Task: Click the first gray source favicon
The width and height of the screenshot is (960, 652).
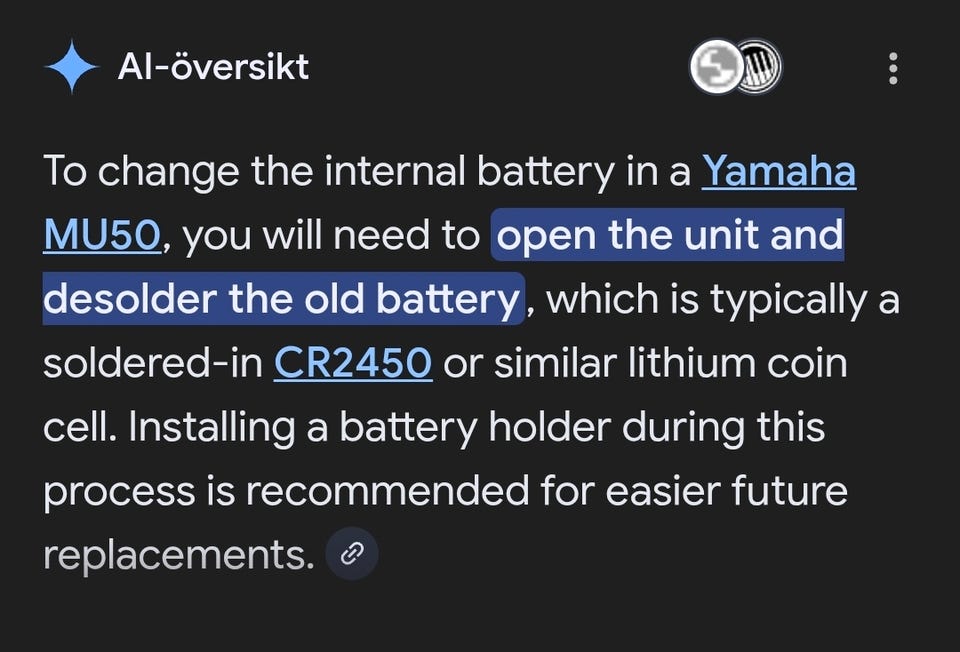Action: point(714,68)
